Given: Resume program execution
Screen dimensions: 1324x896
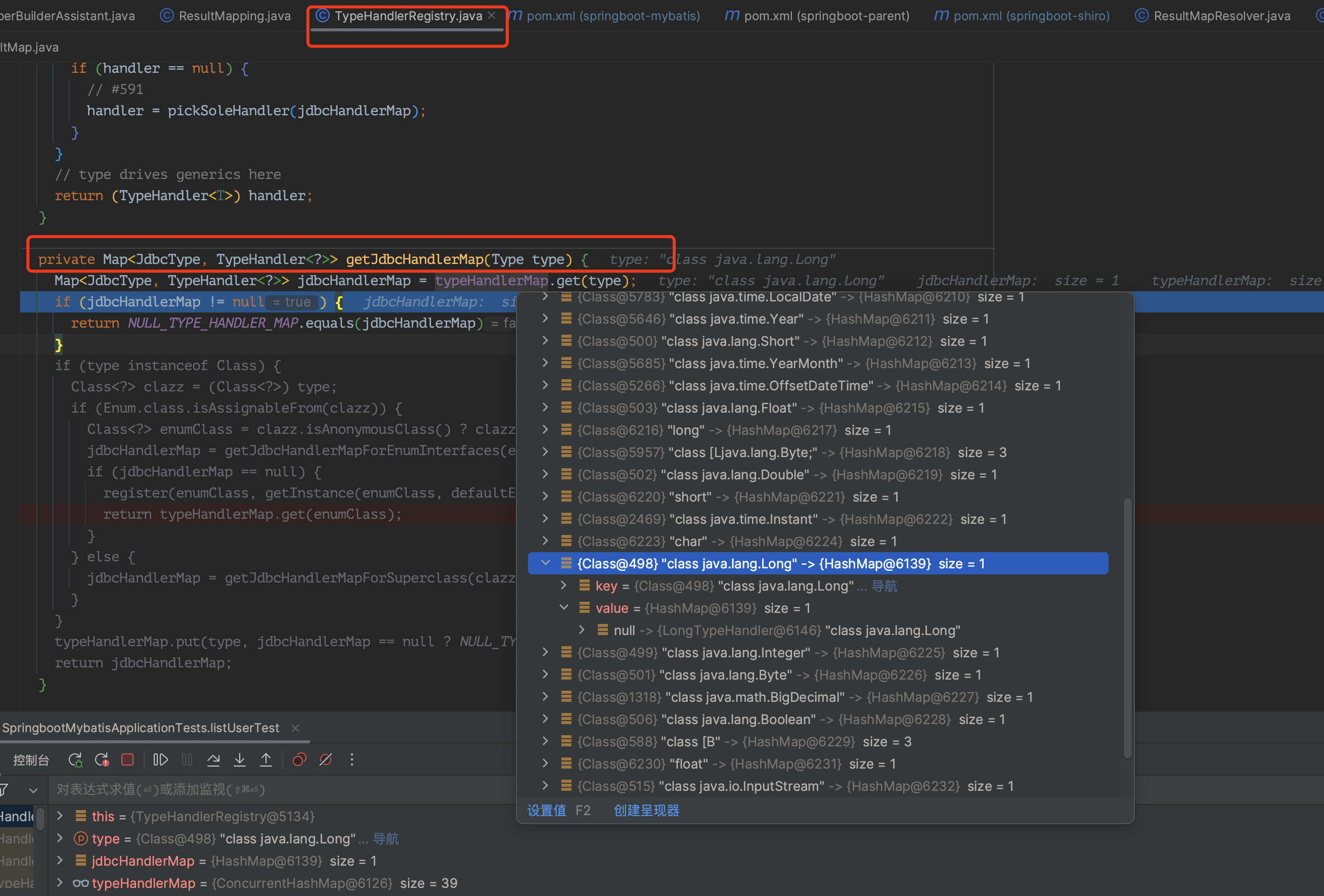Looking at the screenshot, I should pyautogui.click(x=161, y=760).
